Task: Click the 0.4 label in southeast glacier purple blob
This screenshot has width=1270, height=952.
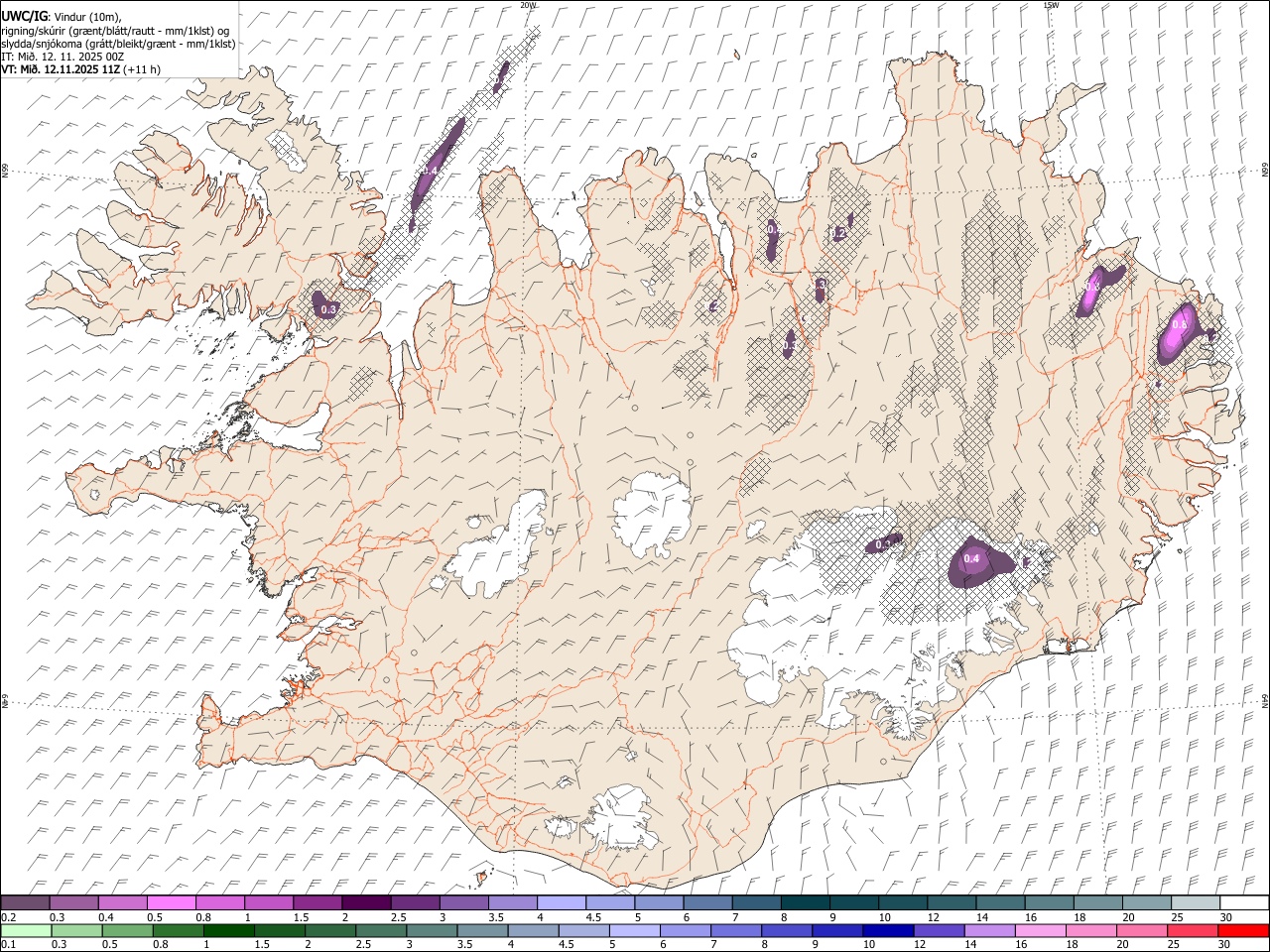Action: click(971, 558)
